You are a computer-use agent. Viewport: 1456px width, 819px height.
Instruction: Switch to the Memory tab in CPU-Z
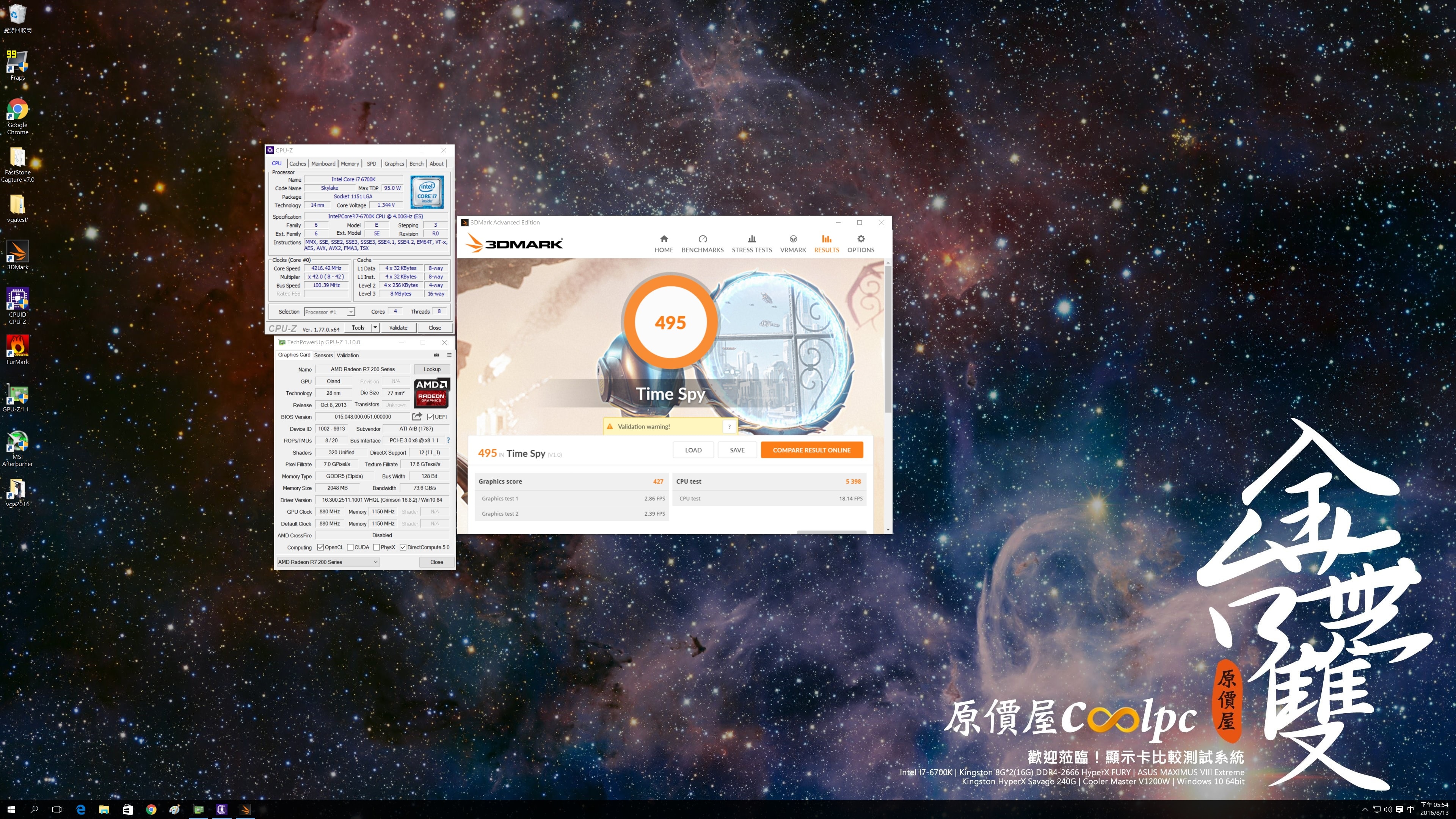pyautogui.click(x=350, y=163)
